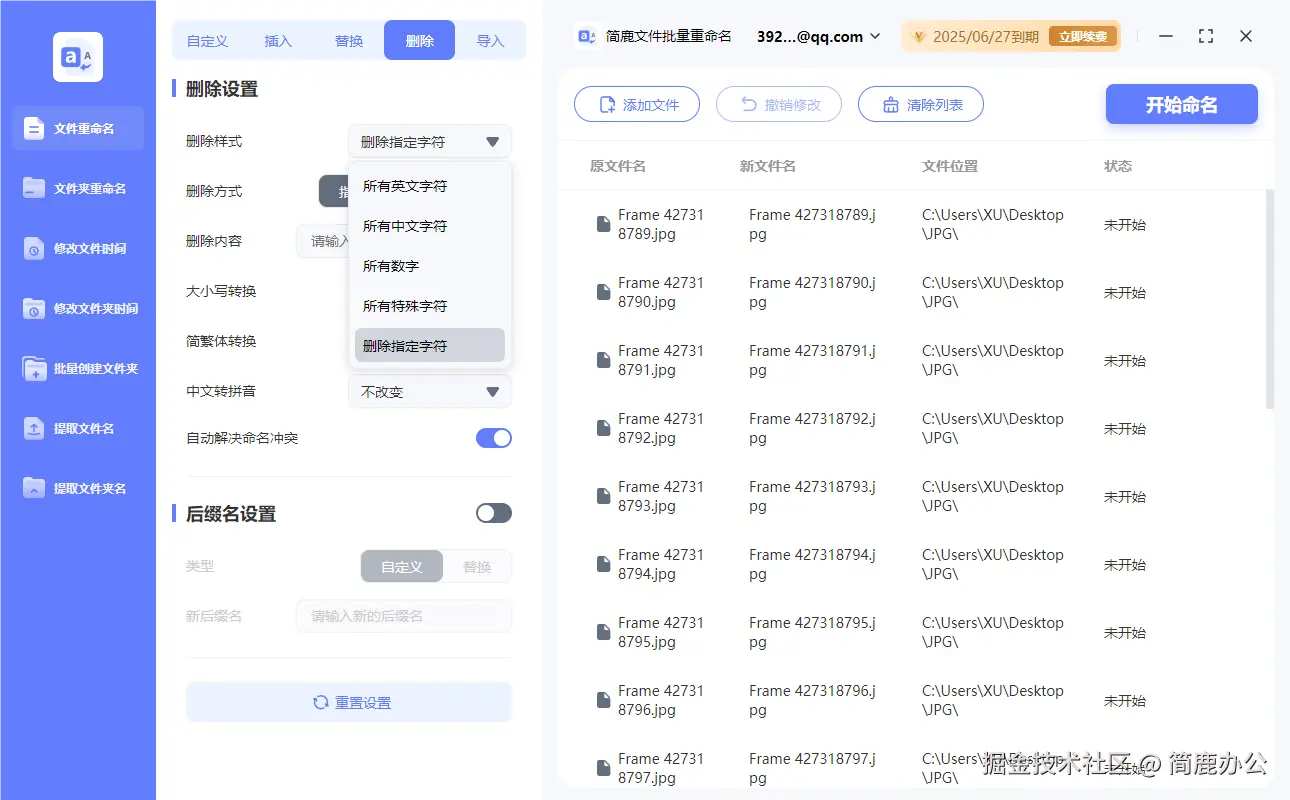Open the 文件夹重命名 sidebar tool
This screenshot has width=1290, height=800.
click(x=36, y=188)
